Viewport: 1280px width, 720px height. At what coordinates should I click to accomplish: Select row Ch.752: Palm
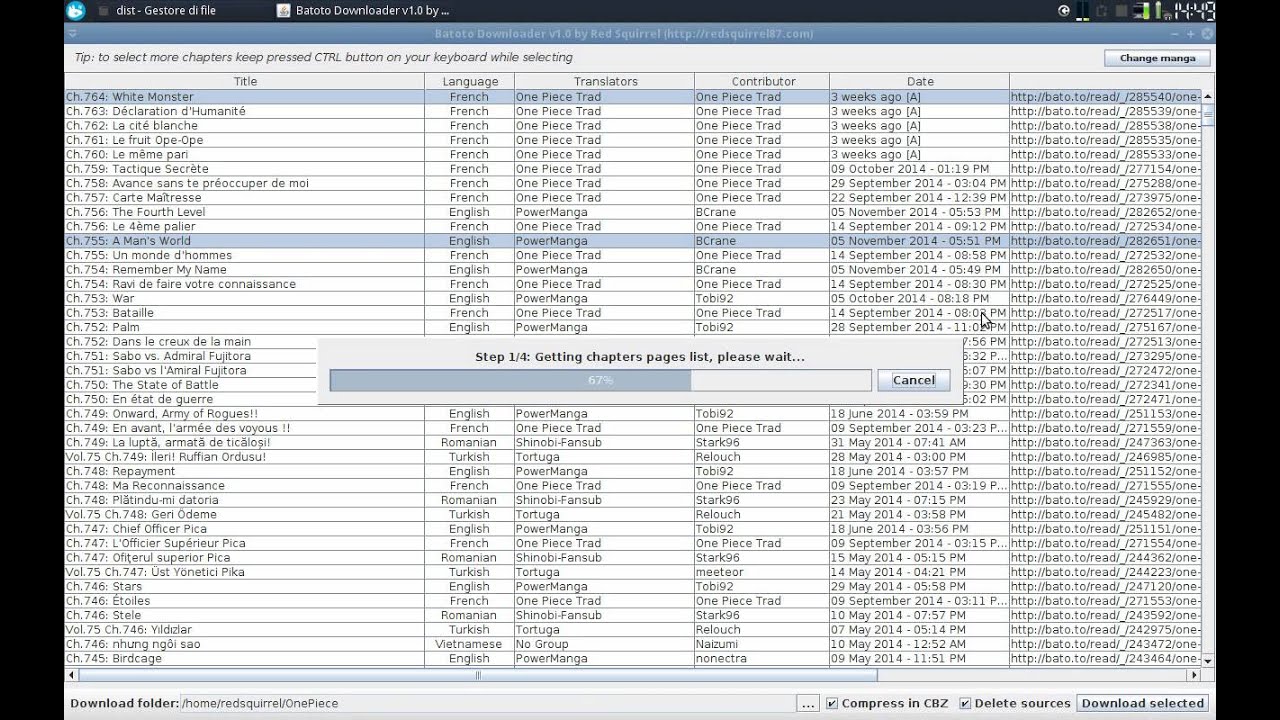[633, 327]
